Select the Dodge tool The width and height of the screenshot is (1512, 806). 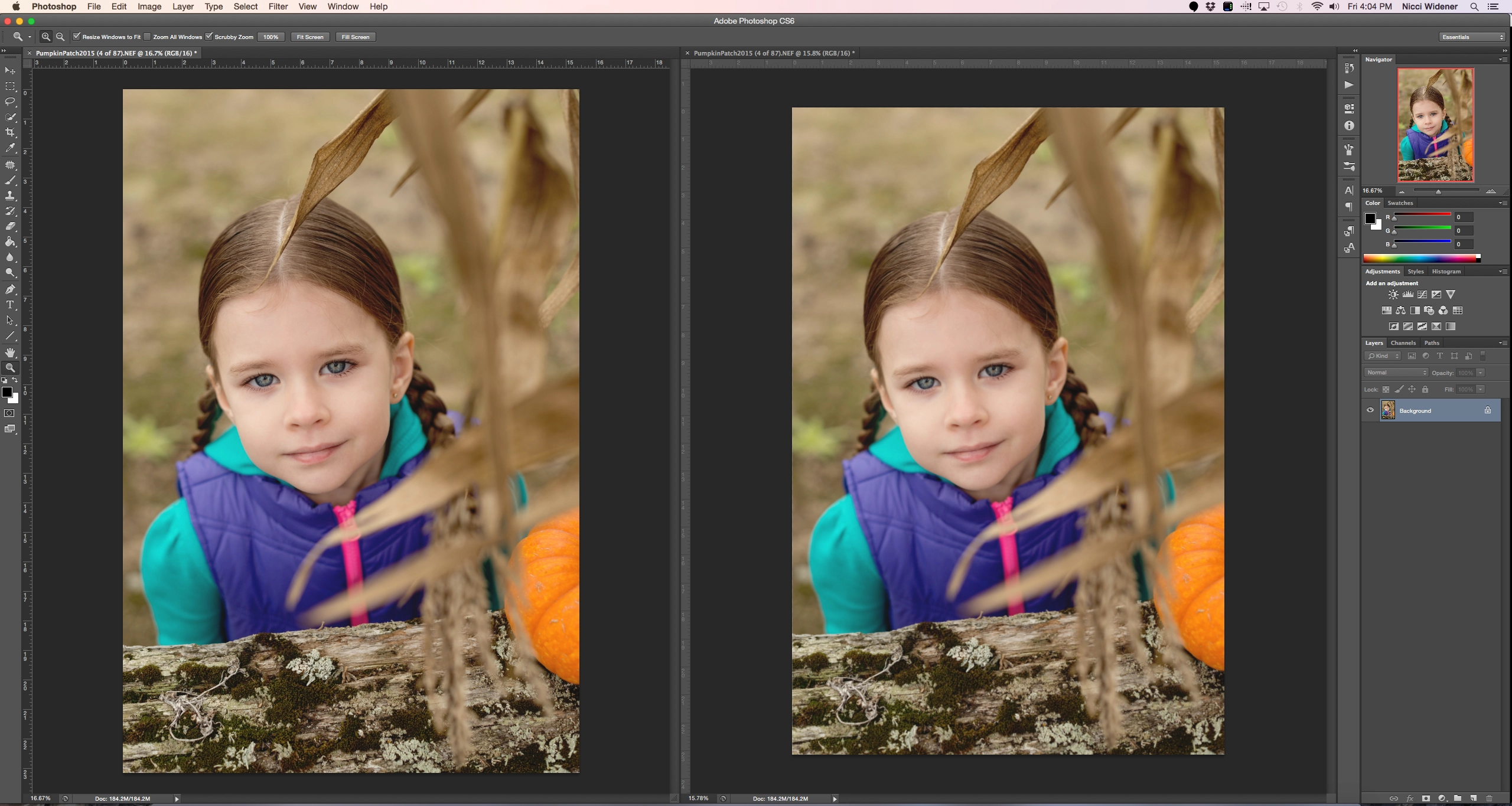[x=10, y=272]
